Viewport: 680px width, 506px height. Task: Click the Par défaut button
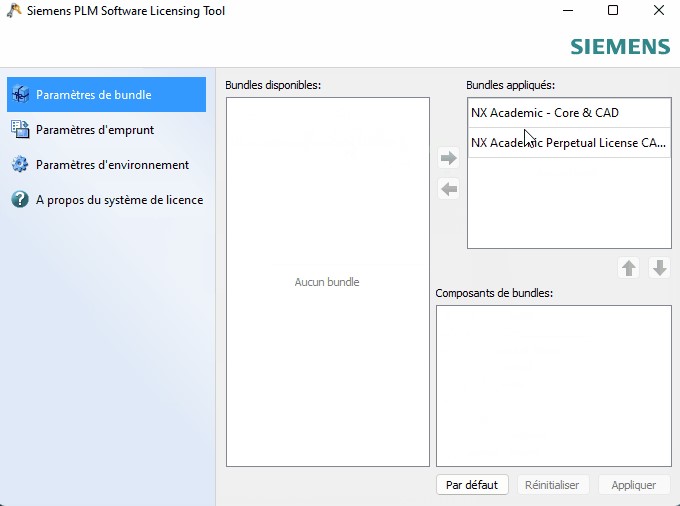pos(472,485)
